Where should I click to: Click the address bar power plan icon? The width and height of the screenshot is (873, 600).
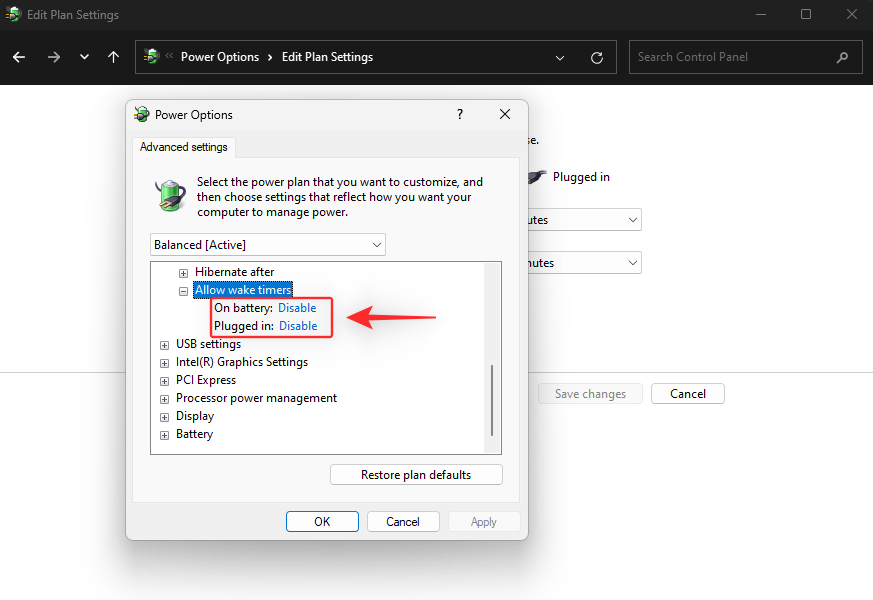point(151,56)
